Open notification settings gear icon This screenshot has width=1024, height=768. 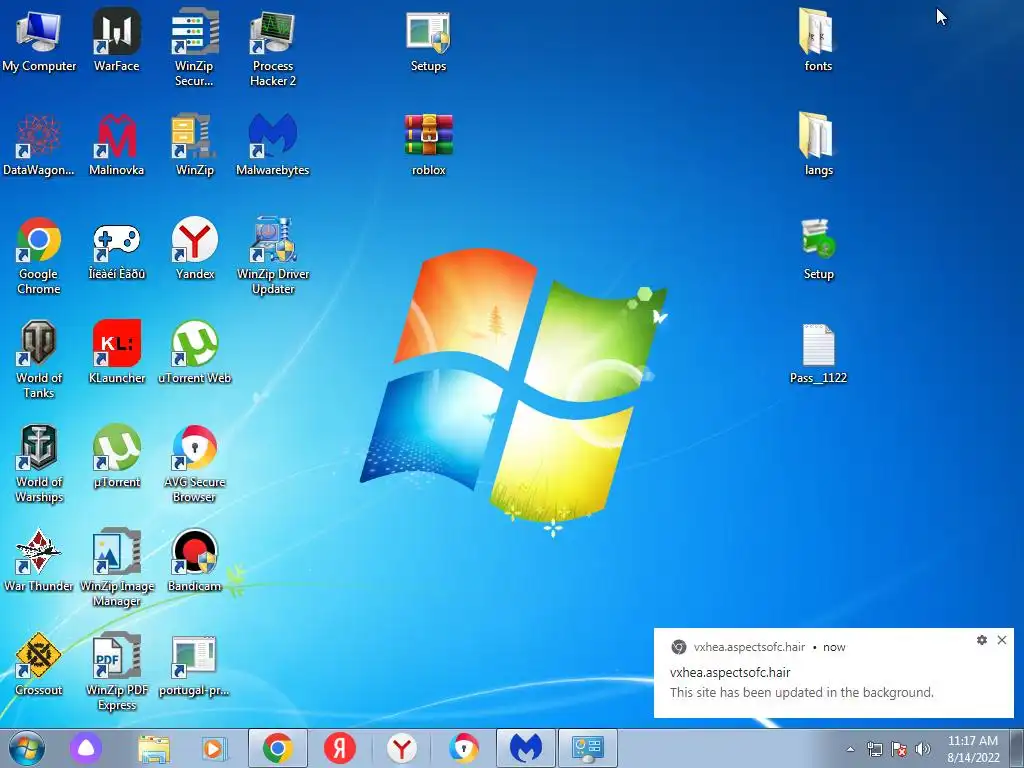pyautogui.click(x=982, y=640)
